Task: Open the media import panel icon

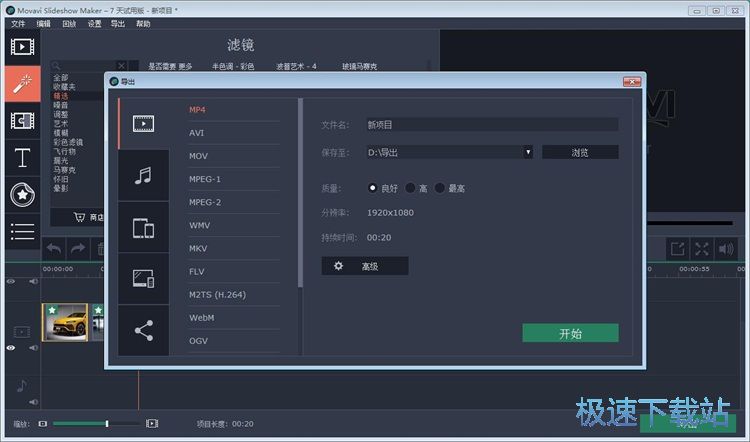Action: point(22,47)
